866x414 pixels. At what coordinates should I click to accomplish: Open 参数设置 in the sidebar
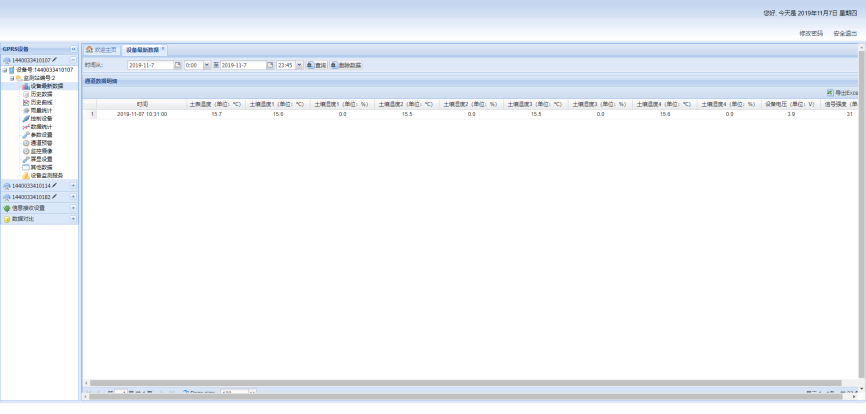click(40, 134)
